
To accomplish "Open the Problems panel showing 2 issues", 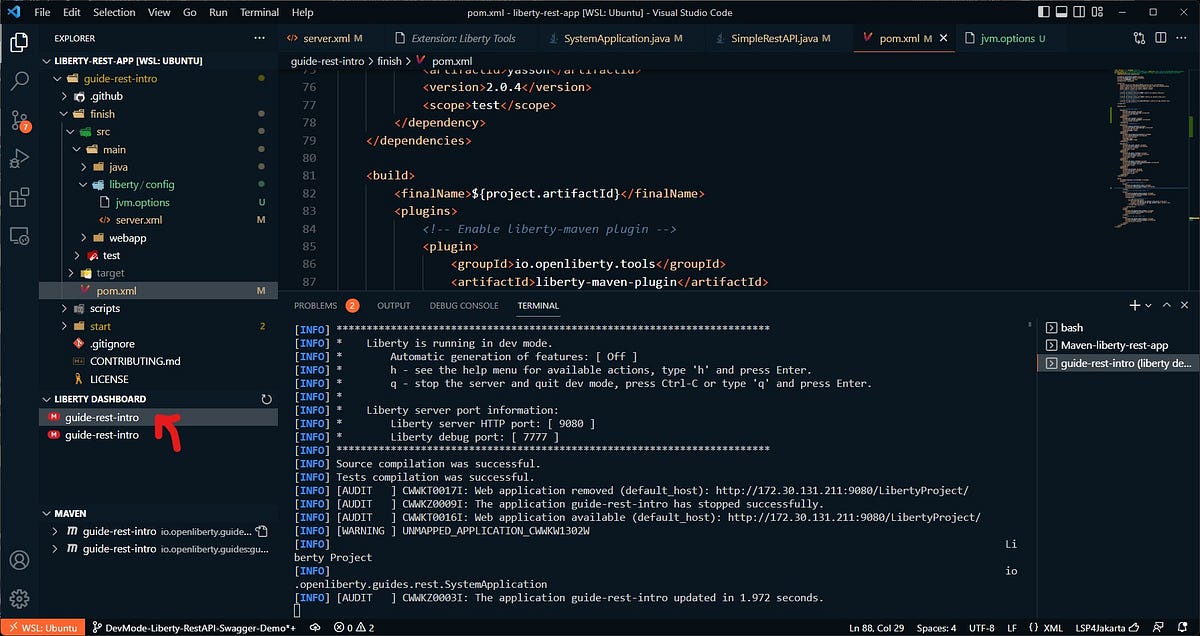I will pyautogui.click(x=315, y=306).
